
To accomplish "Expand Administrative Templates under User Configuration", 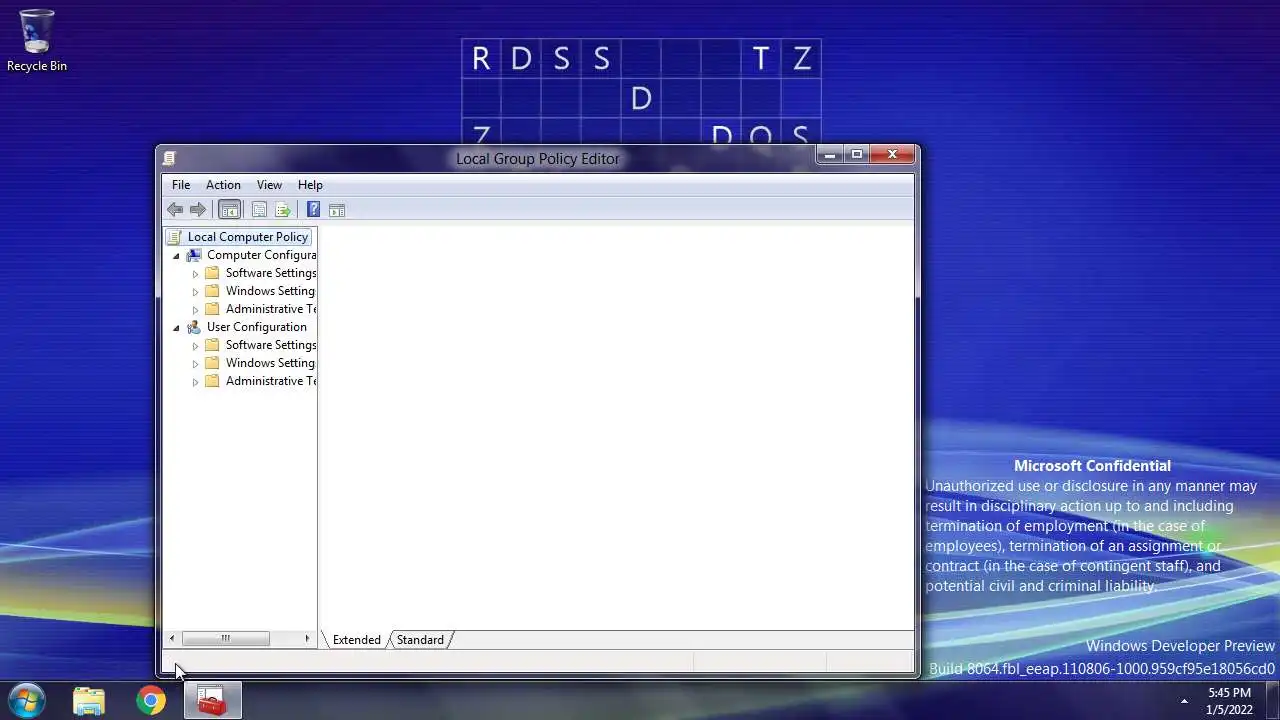I will pos(196,381).
